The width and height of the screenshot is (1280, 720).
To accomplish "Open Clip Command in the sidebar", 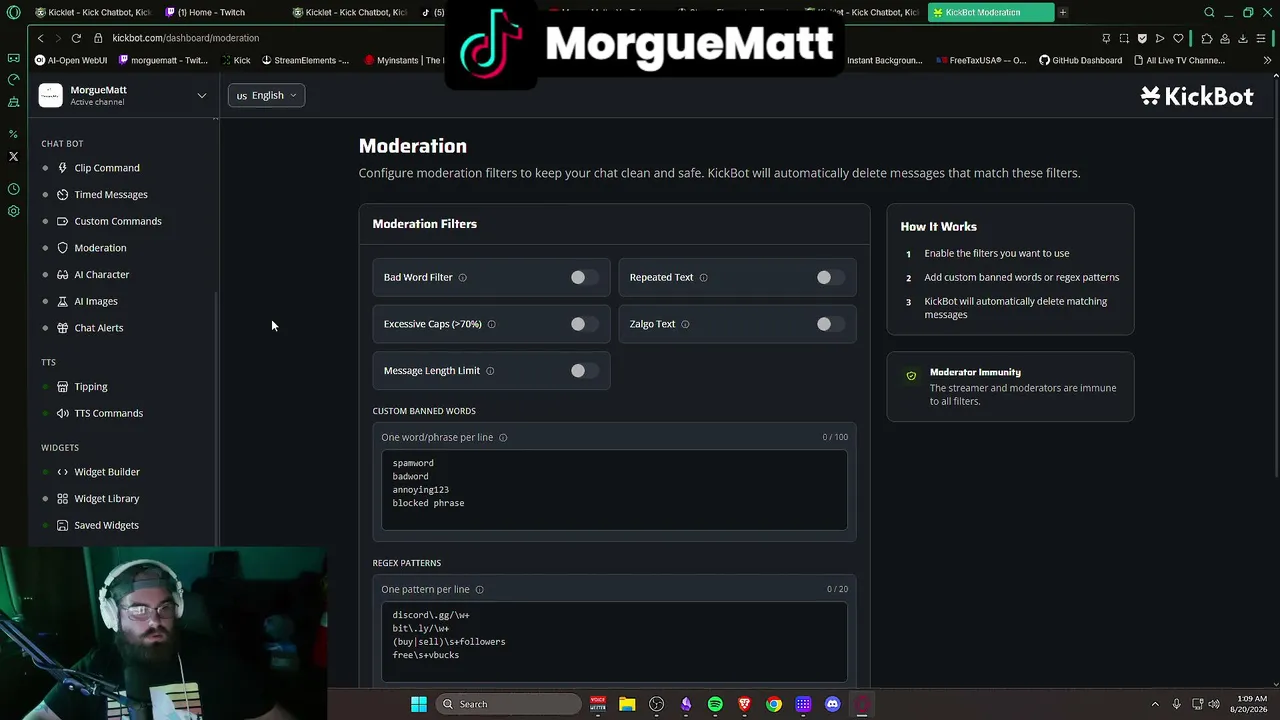I will pos(106,168).
